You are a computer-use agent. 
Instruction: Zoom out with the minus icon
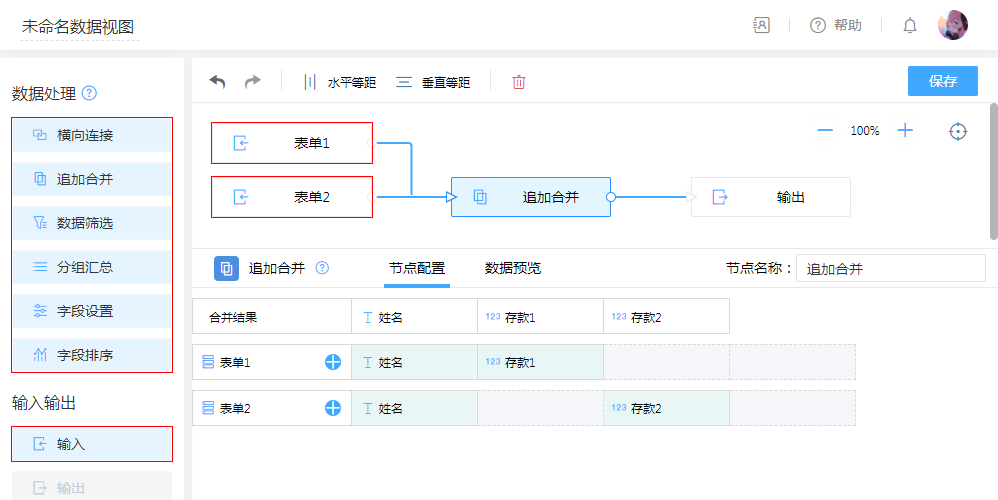(x=825, y=131)
